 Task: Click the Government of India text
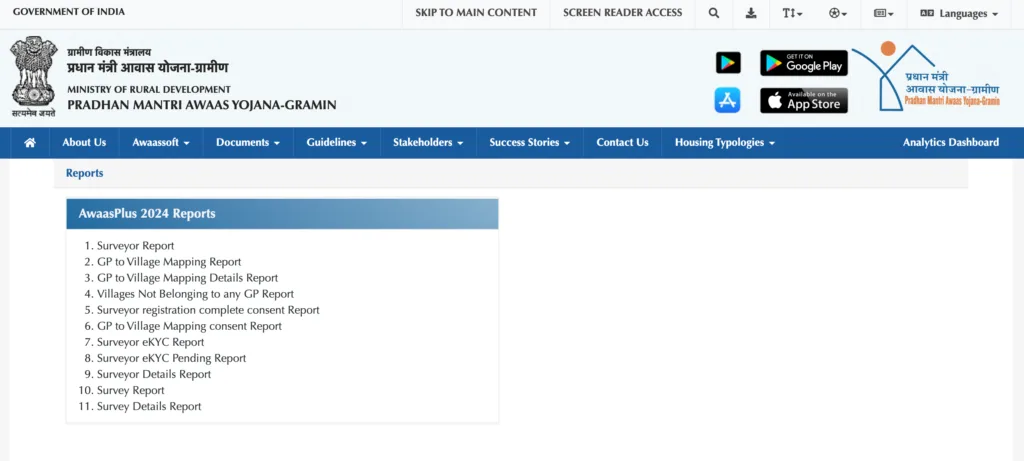pyautogui.click(x=69, y=12)
